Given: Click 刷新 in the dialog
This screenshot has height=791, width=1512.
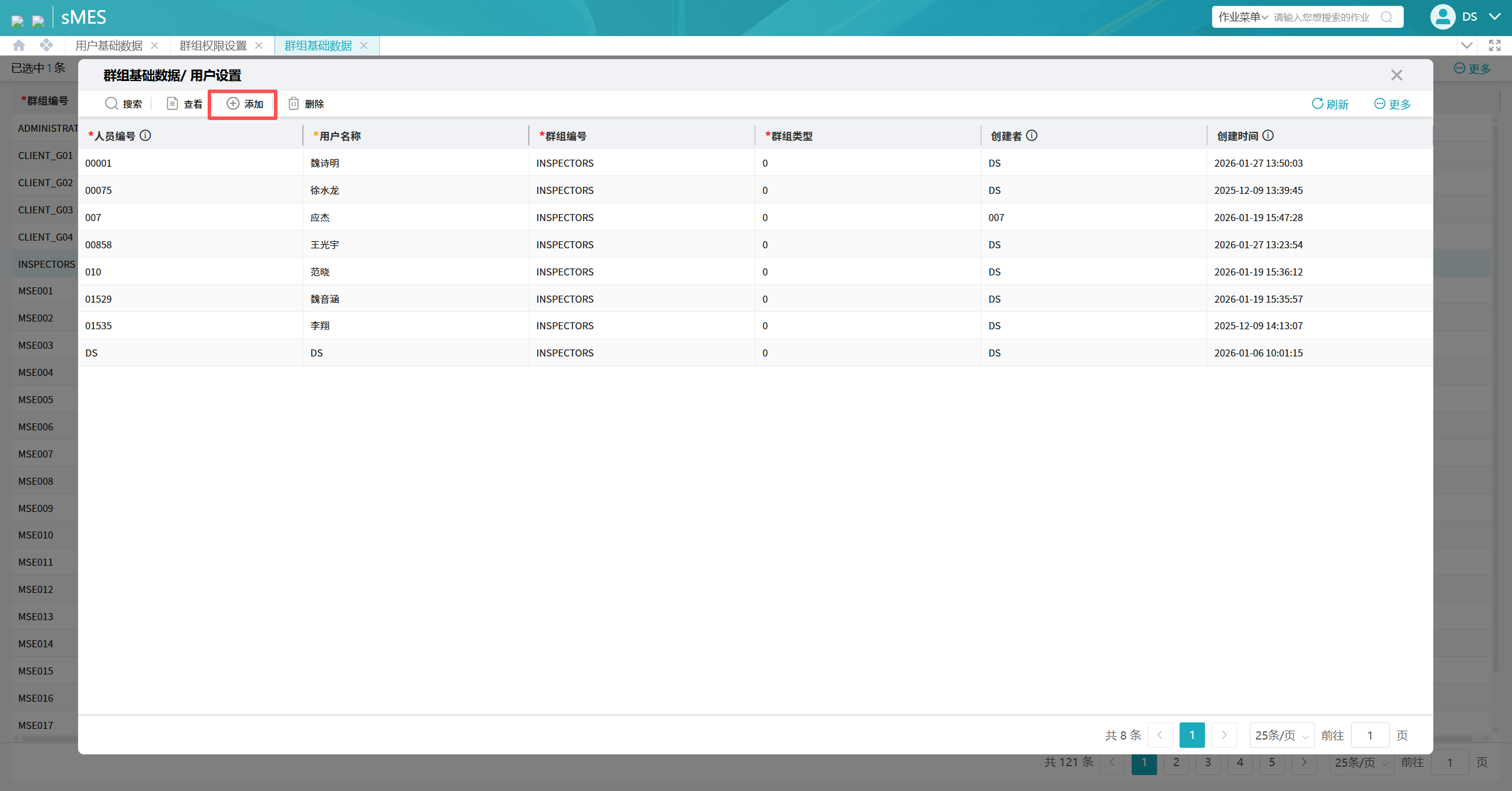Looking at the screenshot, I should pos(1330,104).
